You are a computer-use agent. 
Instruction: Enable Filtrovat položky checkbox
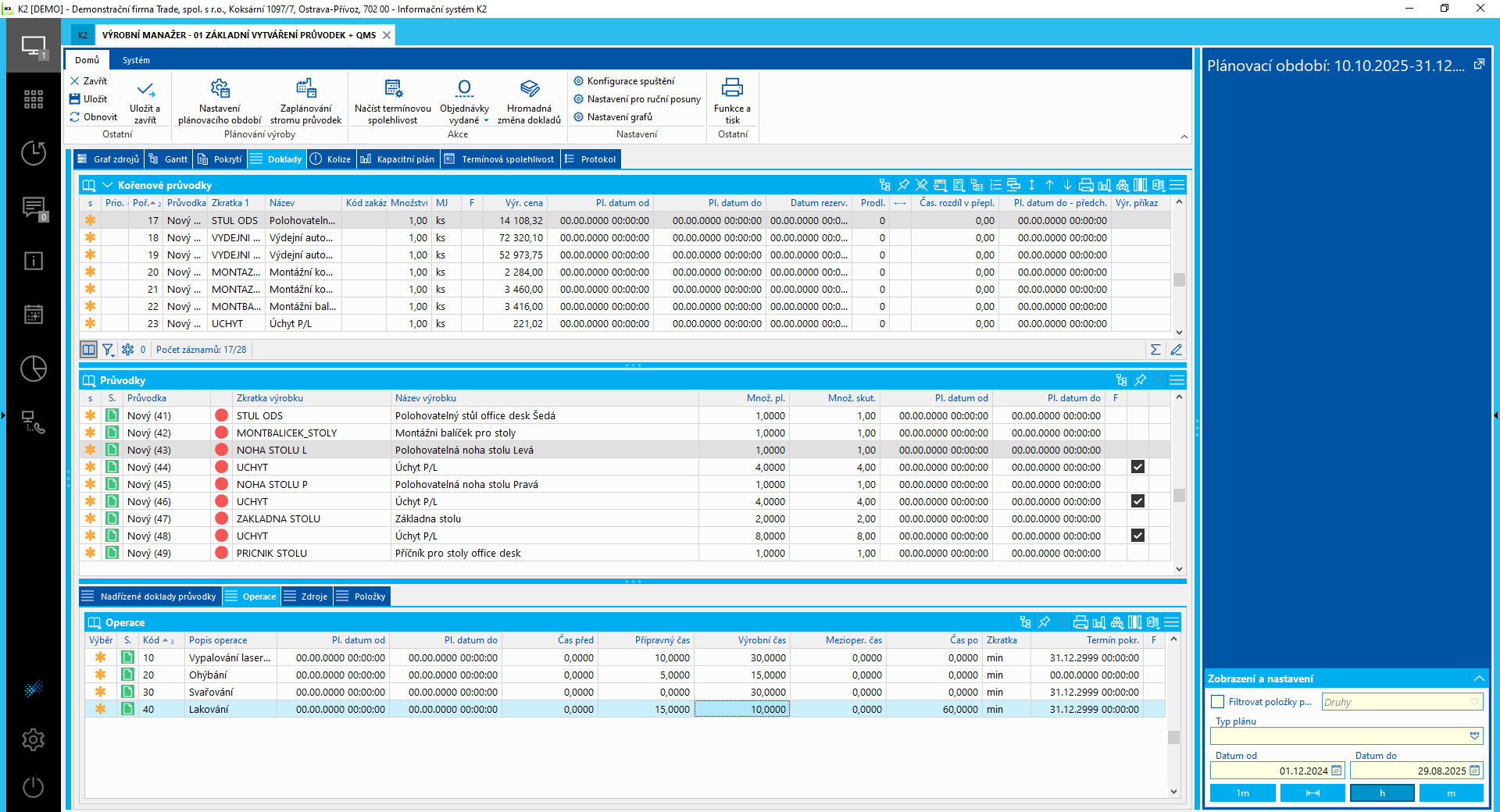pyautogui.click(x=1218, y=702)
